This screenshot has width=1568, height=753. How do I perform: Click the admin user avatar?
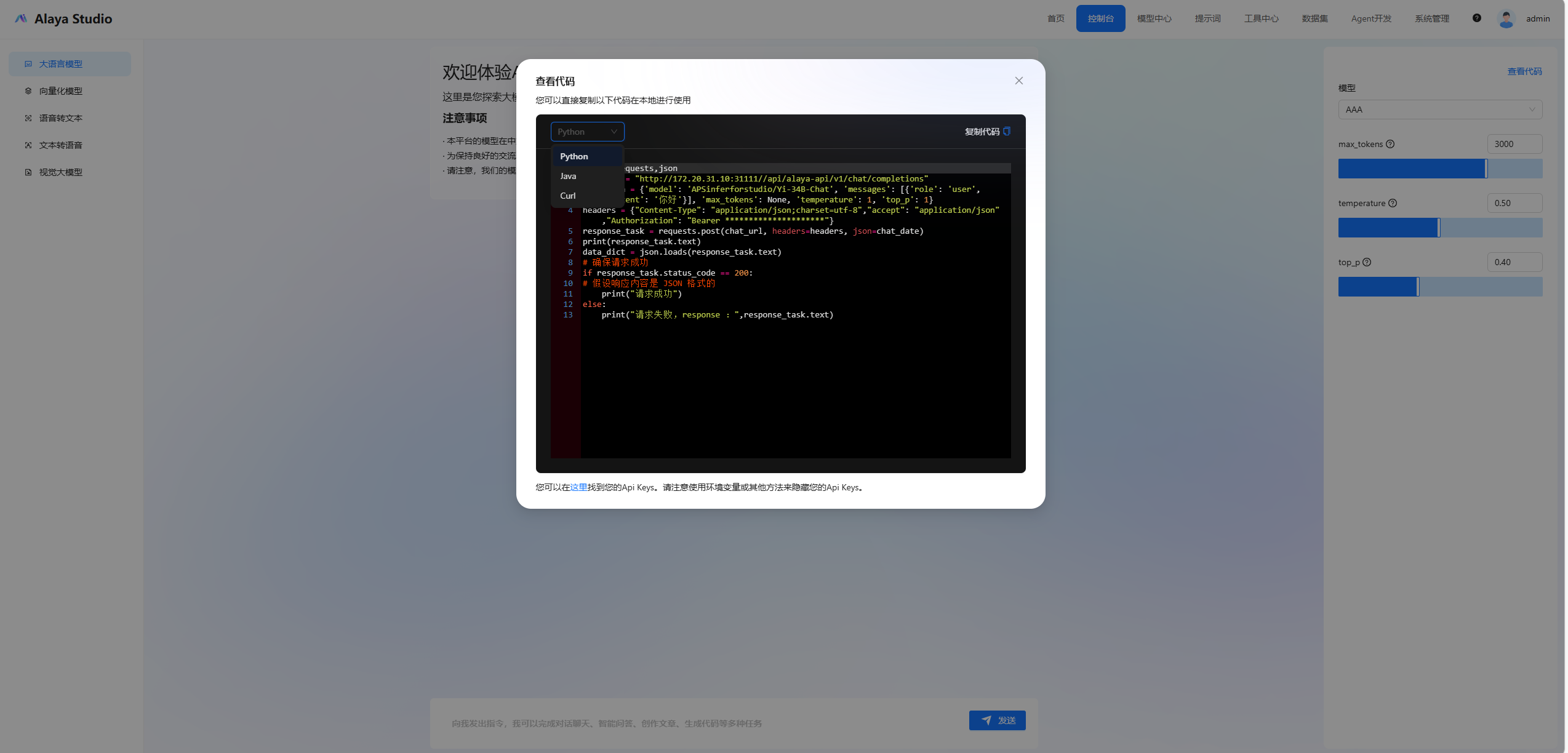tap(1505, 19)
